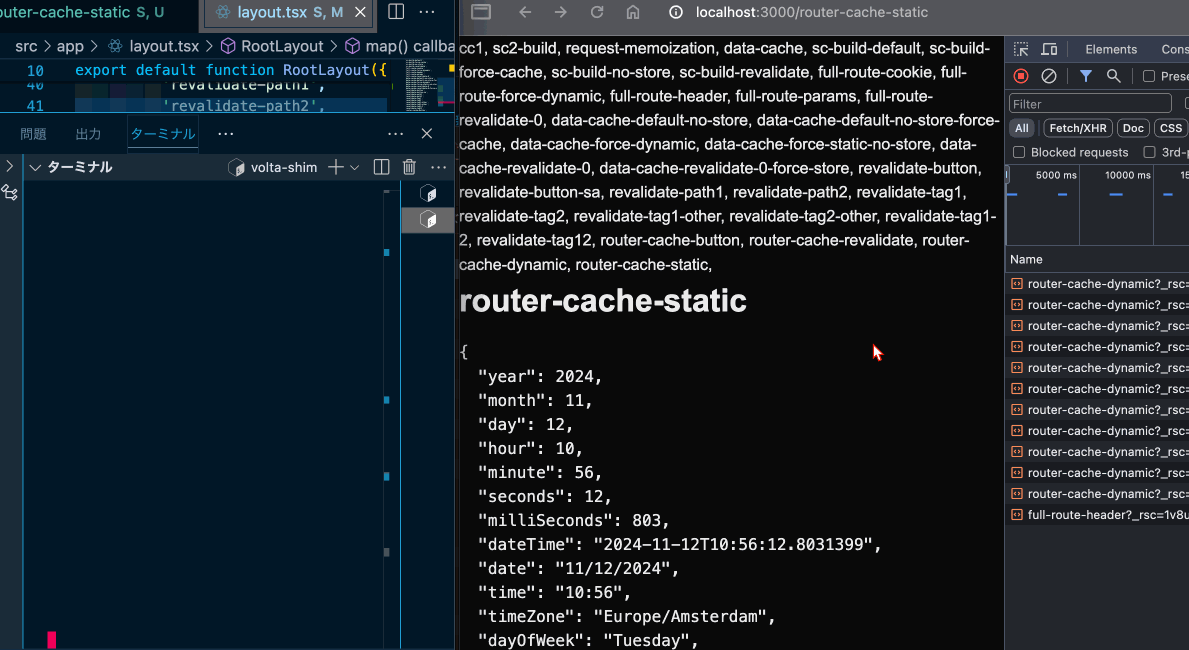1189x650 pixels.
Task: Click the "timeZone": "Europe/Amsterdam" line
Action: click(x=626, y=616)
